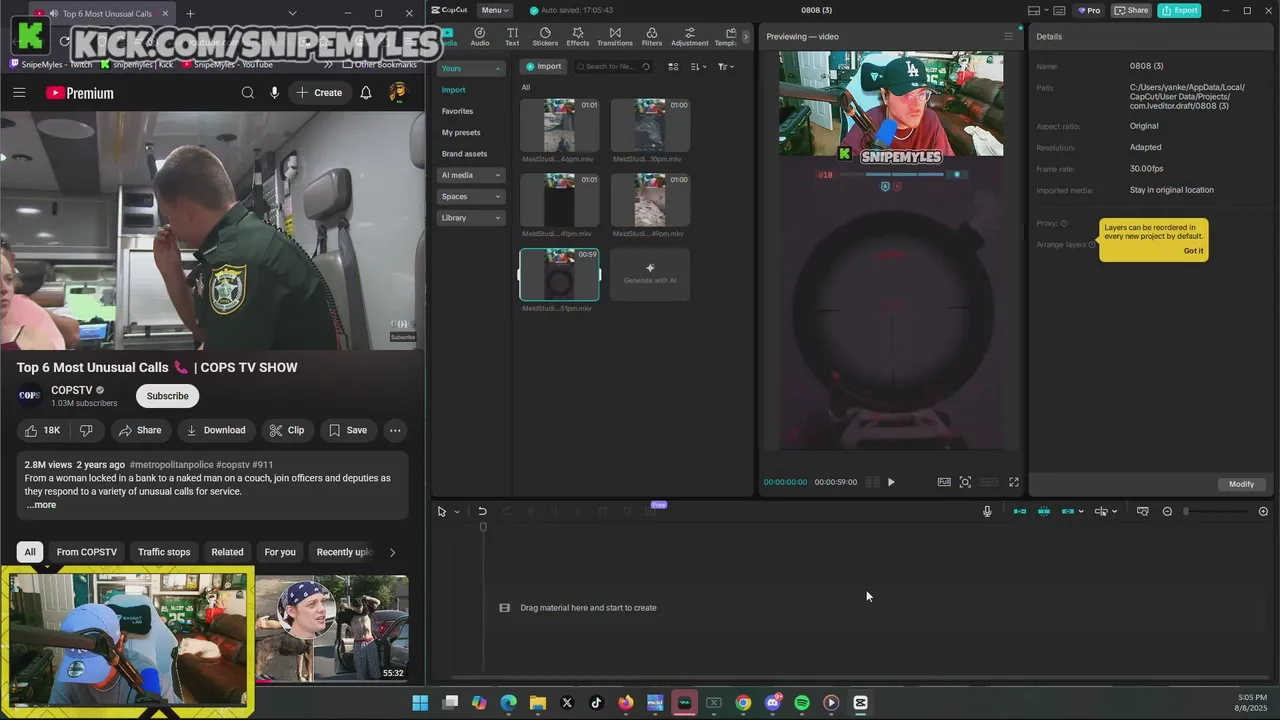Dismiss the tooltip with Got it

tap(1193, 251)
